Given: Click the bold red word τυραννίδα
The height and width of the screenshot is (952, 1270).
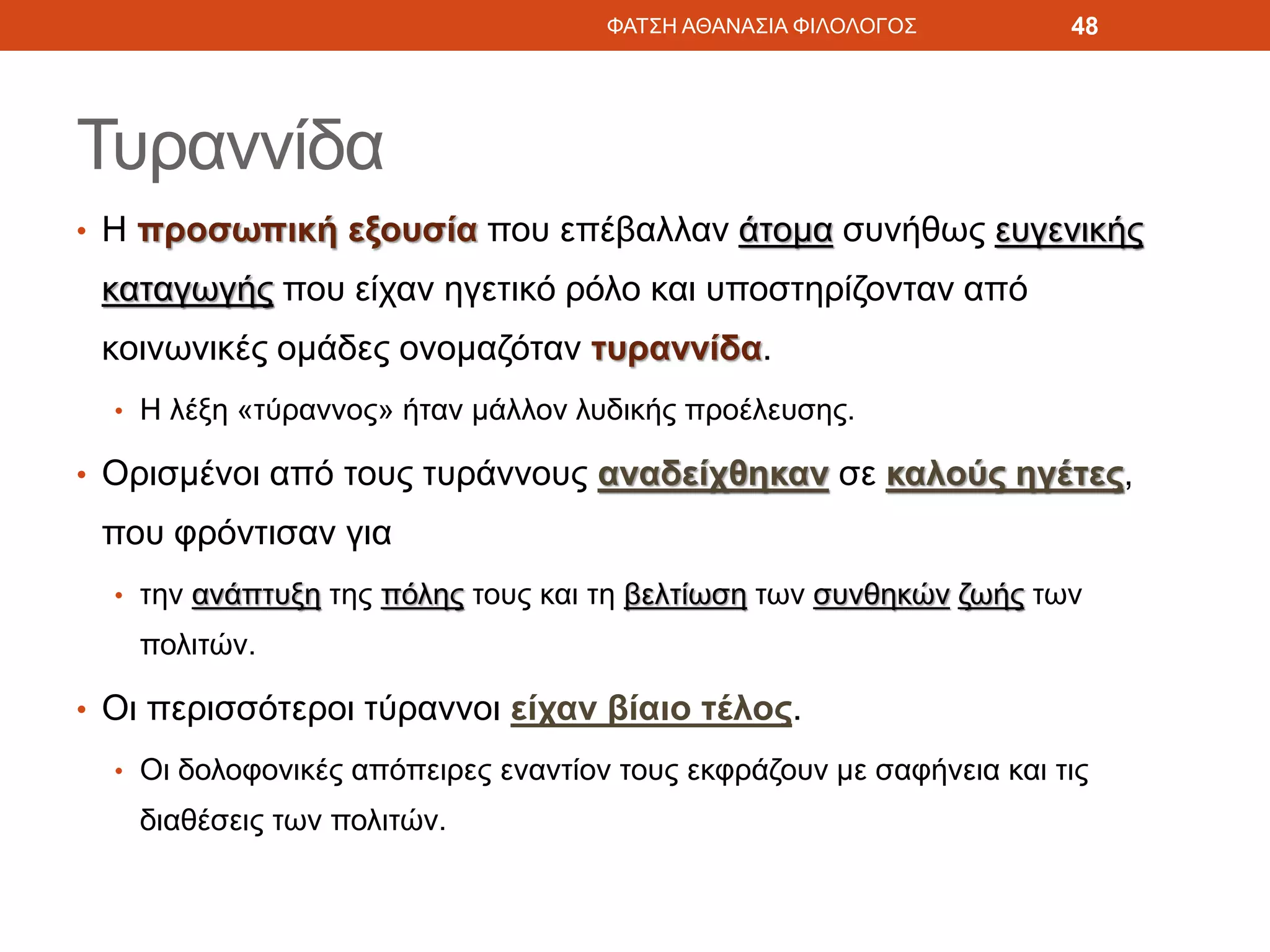Looking at the screenshot, I should (x=677, y=349).
